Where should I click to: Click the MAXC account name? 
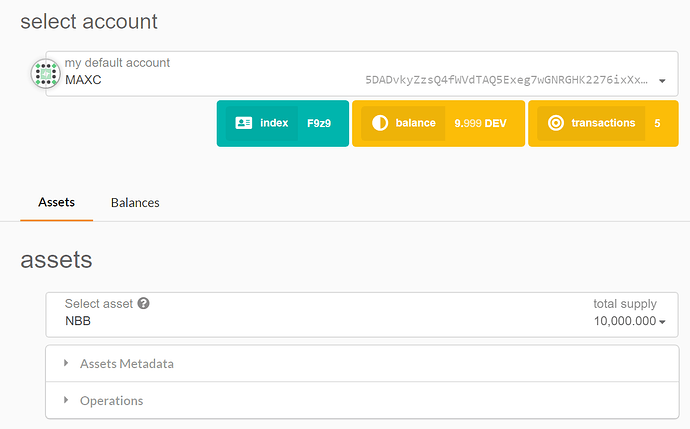83,79
